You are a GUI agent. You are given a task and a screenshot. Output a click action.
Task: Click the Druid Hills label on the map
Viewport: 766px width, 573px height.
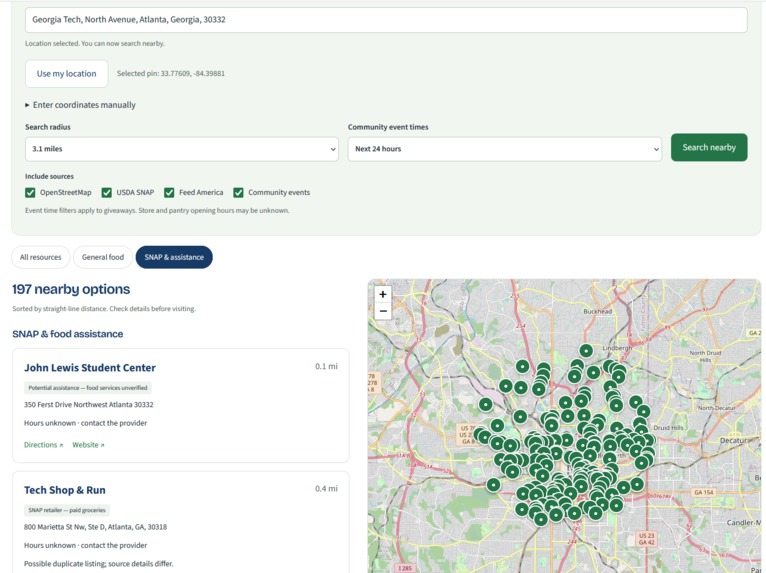(x=668, y=427)
